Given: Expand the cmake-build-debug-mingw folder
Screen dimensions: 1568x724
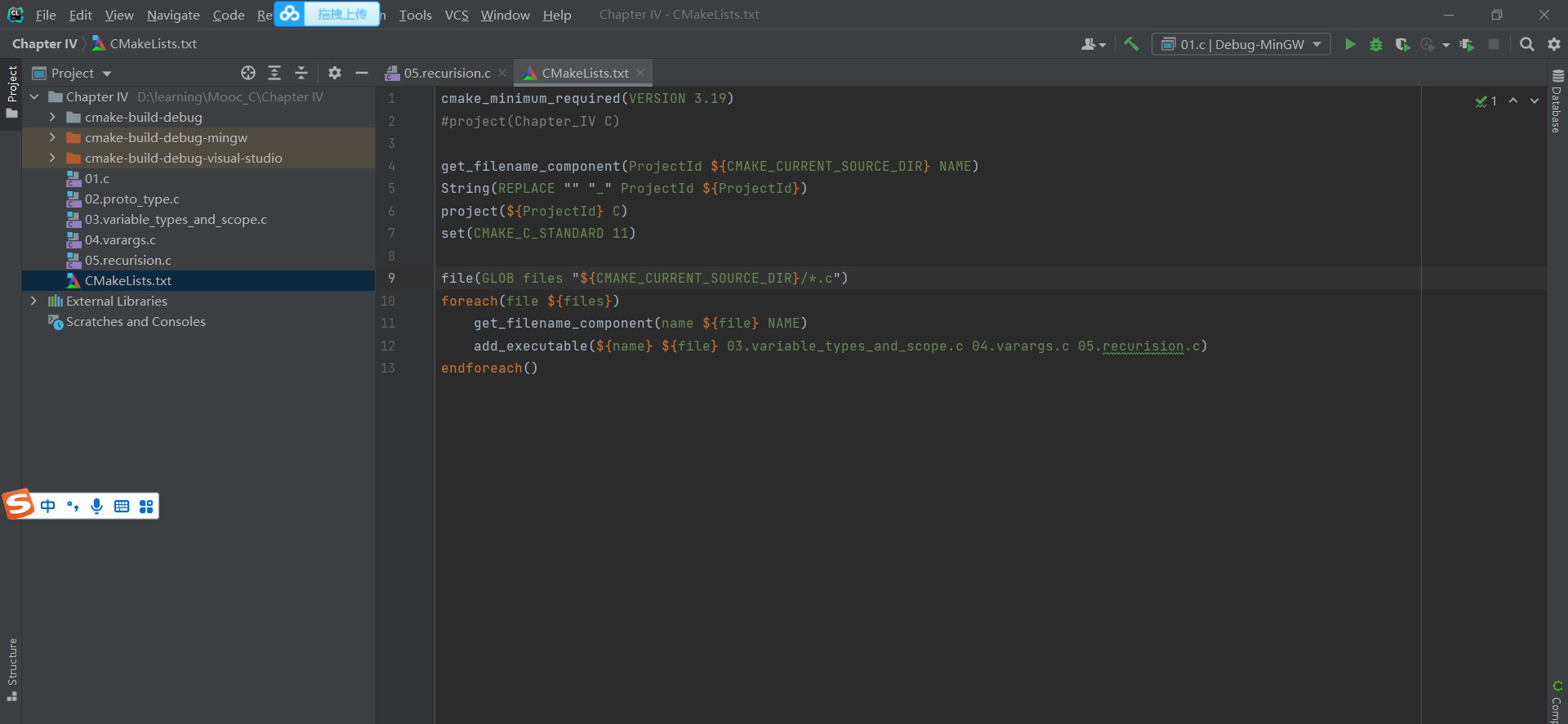Looking at the screenshot, I should 52,137.
